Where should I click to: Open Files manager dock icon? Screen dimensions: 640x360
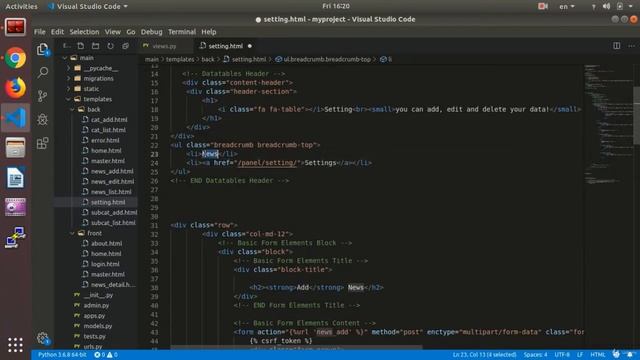16,147
